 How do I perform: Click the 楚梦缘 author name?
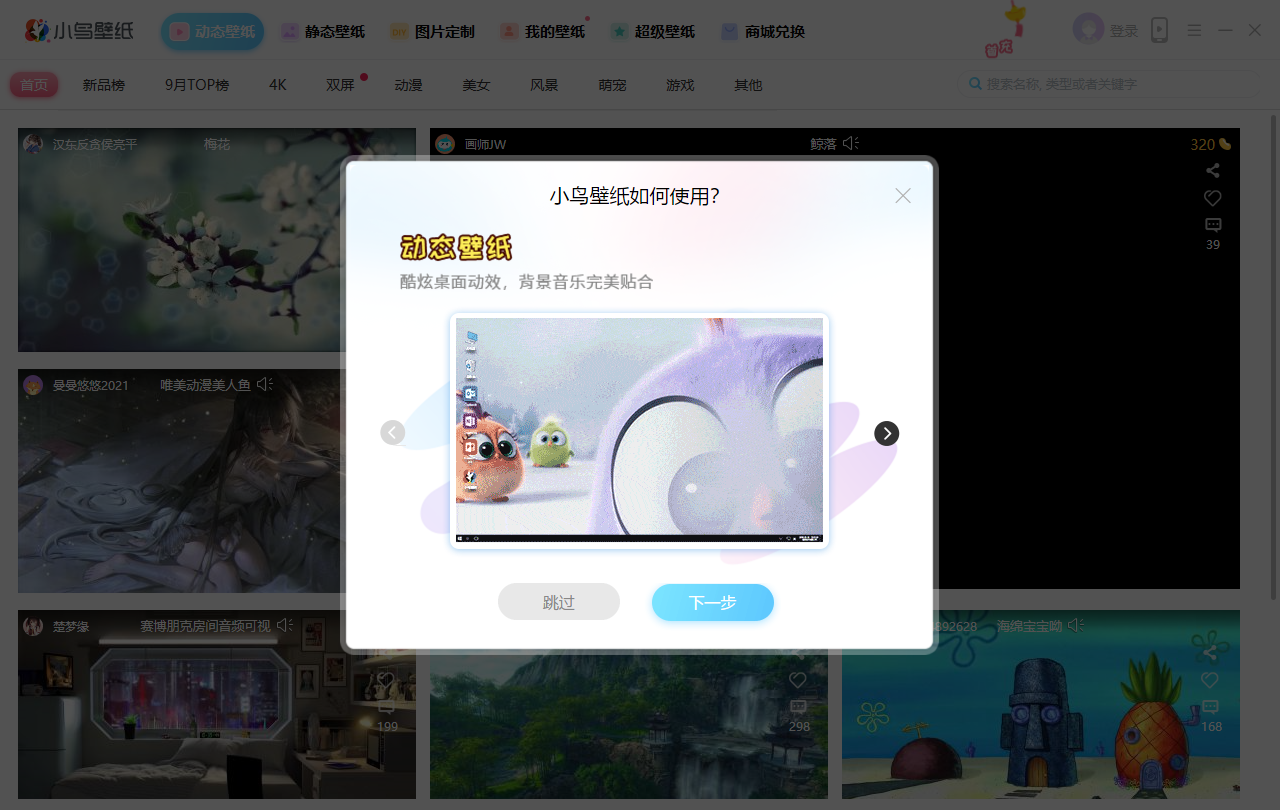(x=71, y=626)
